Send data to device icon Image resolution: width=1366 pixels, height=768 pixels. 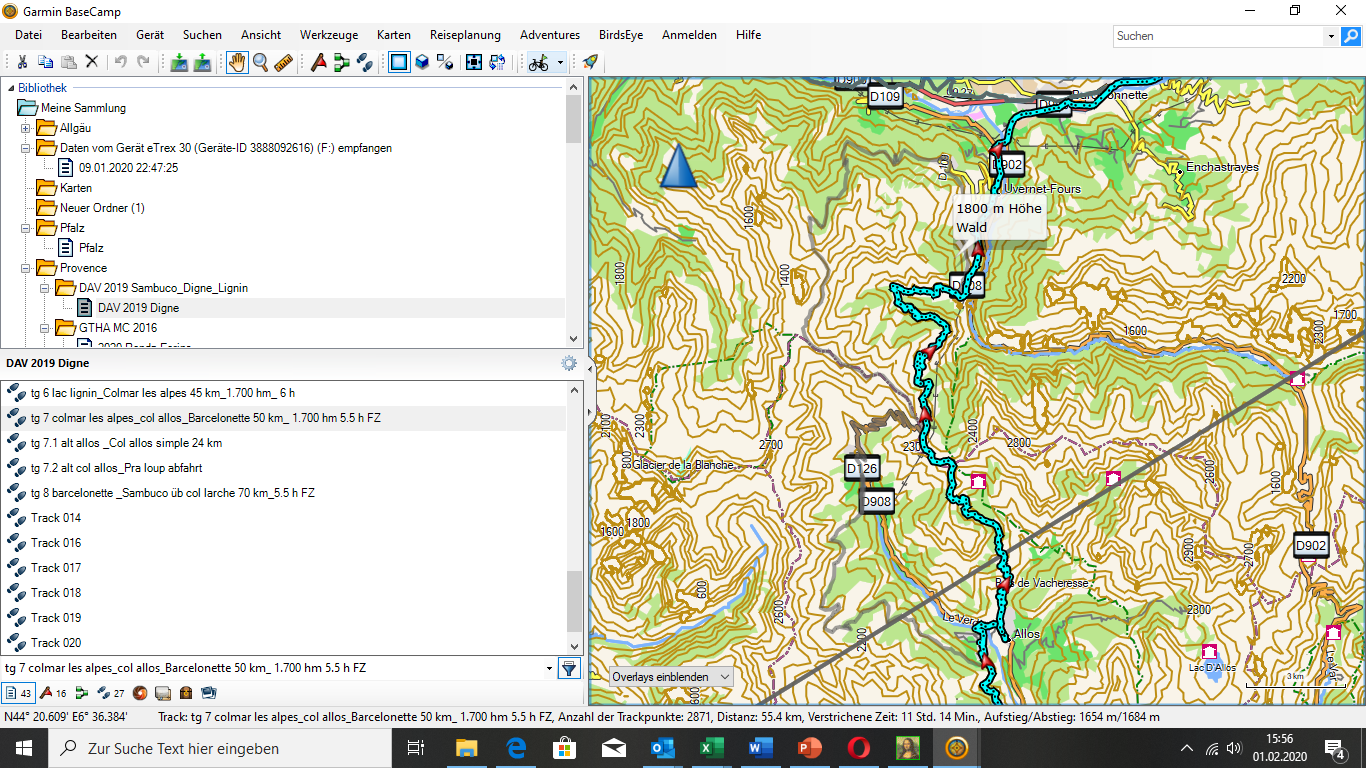(179, 62)
